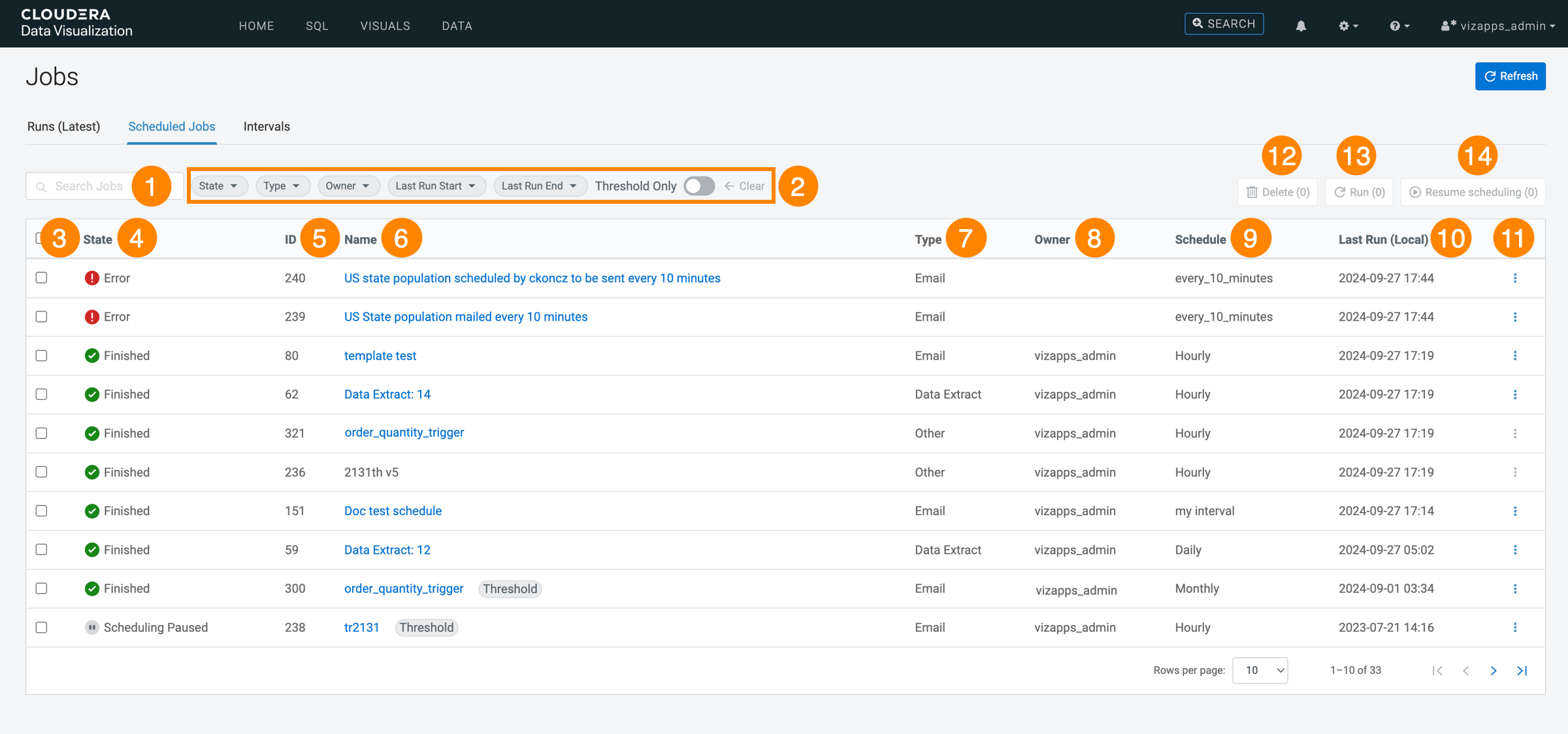The width and height of the screenshot is (1568, 734).
Task: Change the rows per page dropdown
Action: pyautogui.click(x=1260, y=671)
